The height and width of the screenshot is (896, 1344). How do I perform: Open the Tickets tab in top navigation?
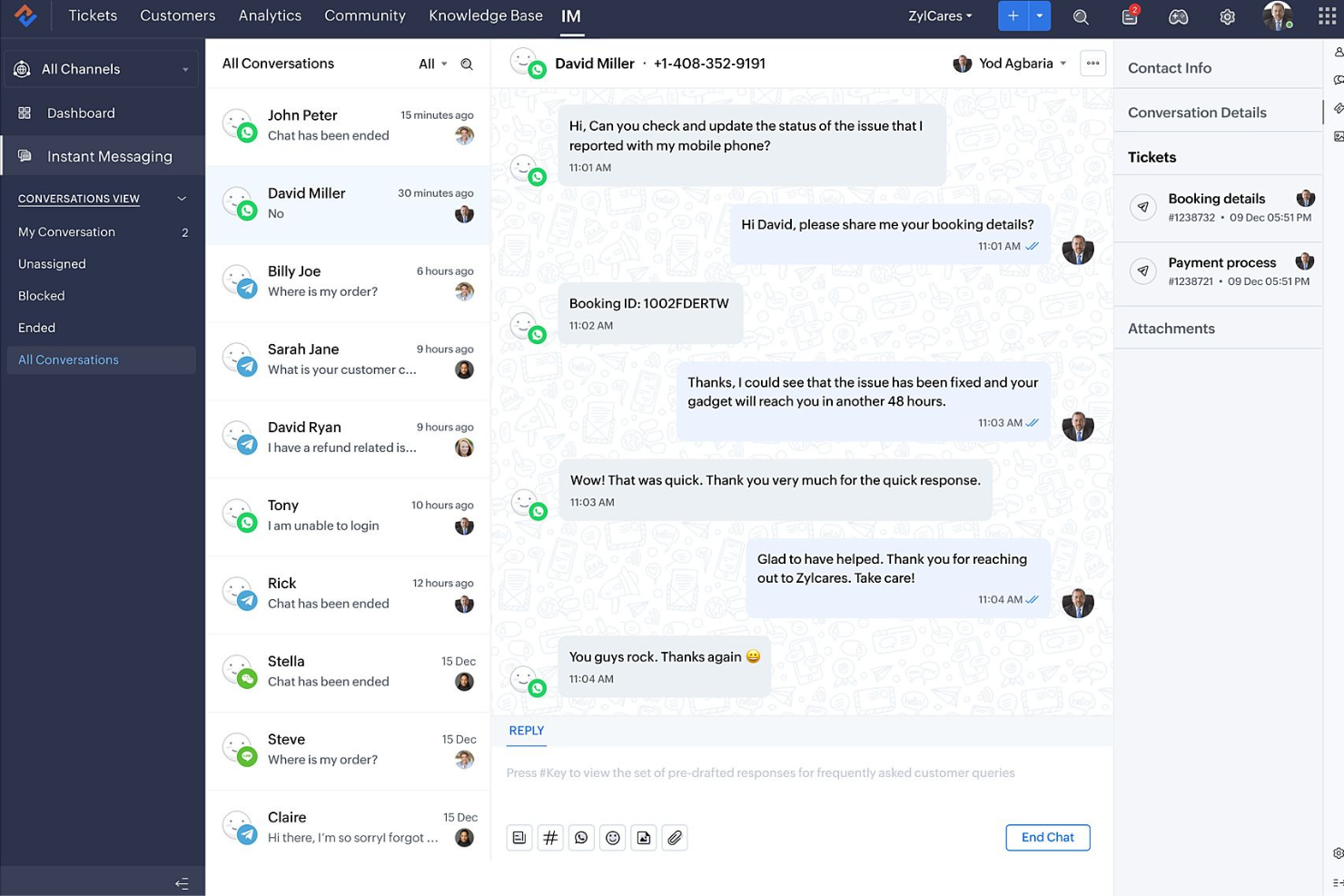point(93,15)
